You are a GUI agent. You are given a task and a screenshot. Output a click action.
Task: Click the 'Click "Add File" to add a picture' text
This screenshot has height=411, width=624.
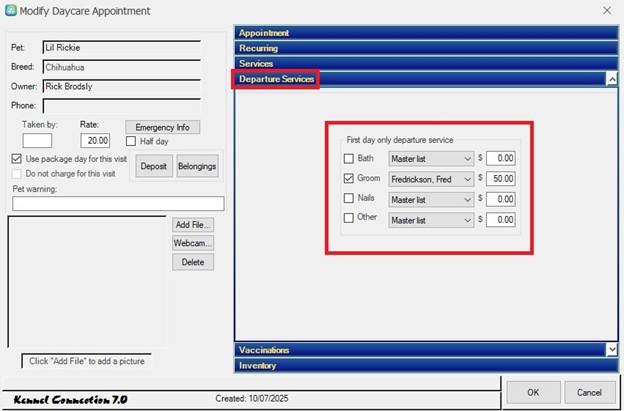pyautogui.click(x=87, y=361)
